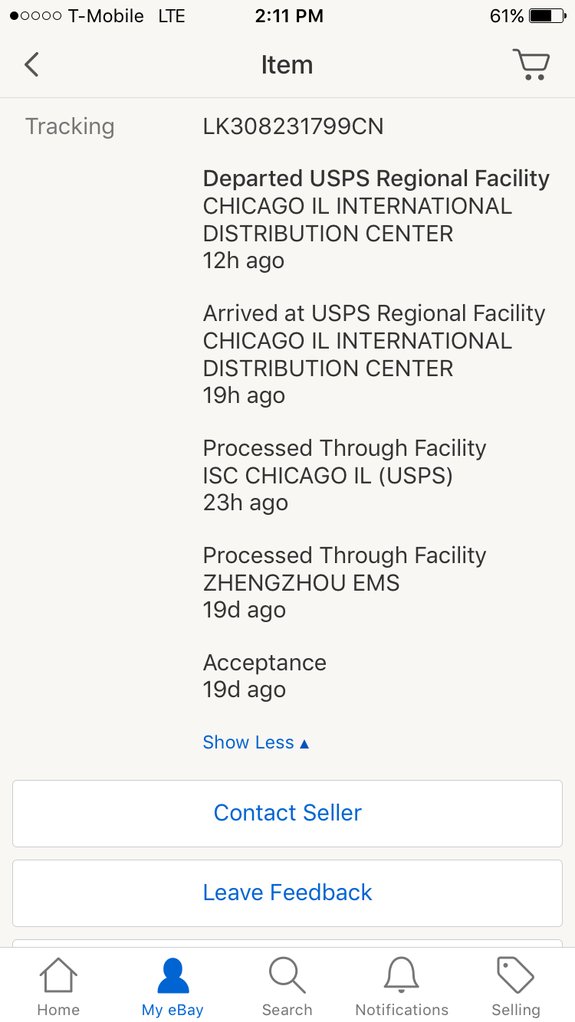This screenshot has height=1022, width=575.
Task: Open the Selling tag icon
Action: [516, 975]
